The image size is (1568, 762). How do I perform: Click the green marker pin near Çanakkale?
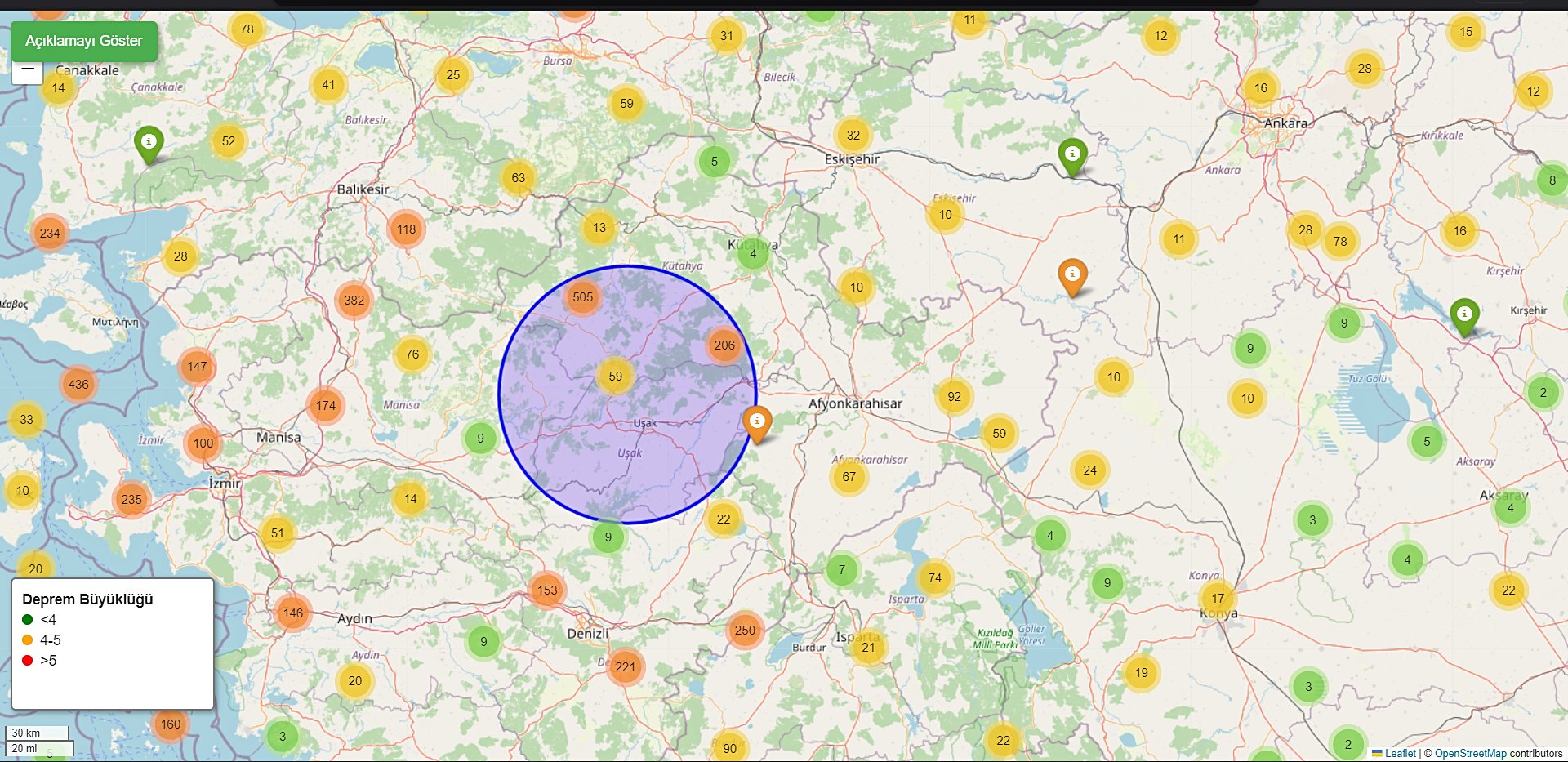[x=149, y=143]
